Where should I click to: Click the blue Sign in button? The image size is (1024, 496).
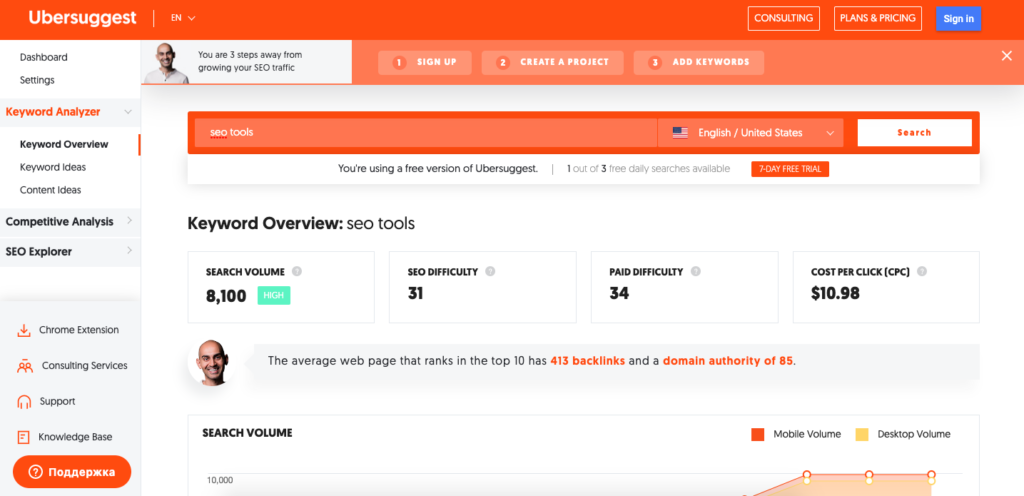pos(959,18)
